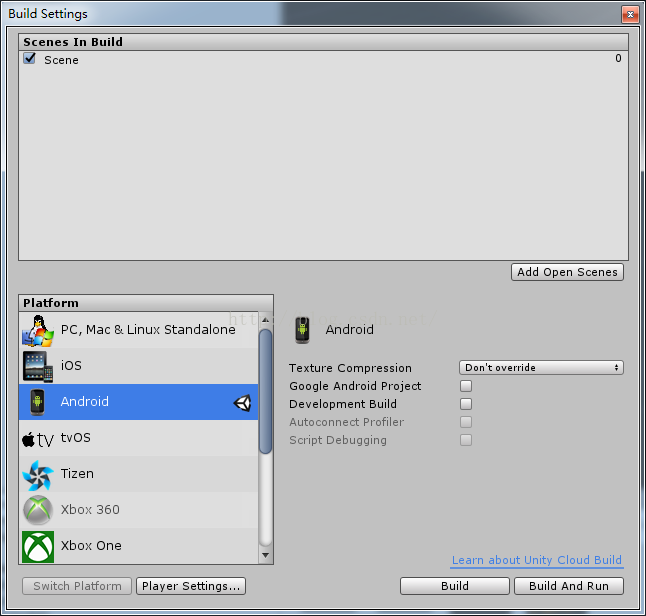The width and height of the screenshot is (646, 616).
Task: Open the Texture Compression dropdown
Action: pos(541,368)
